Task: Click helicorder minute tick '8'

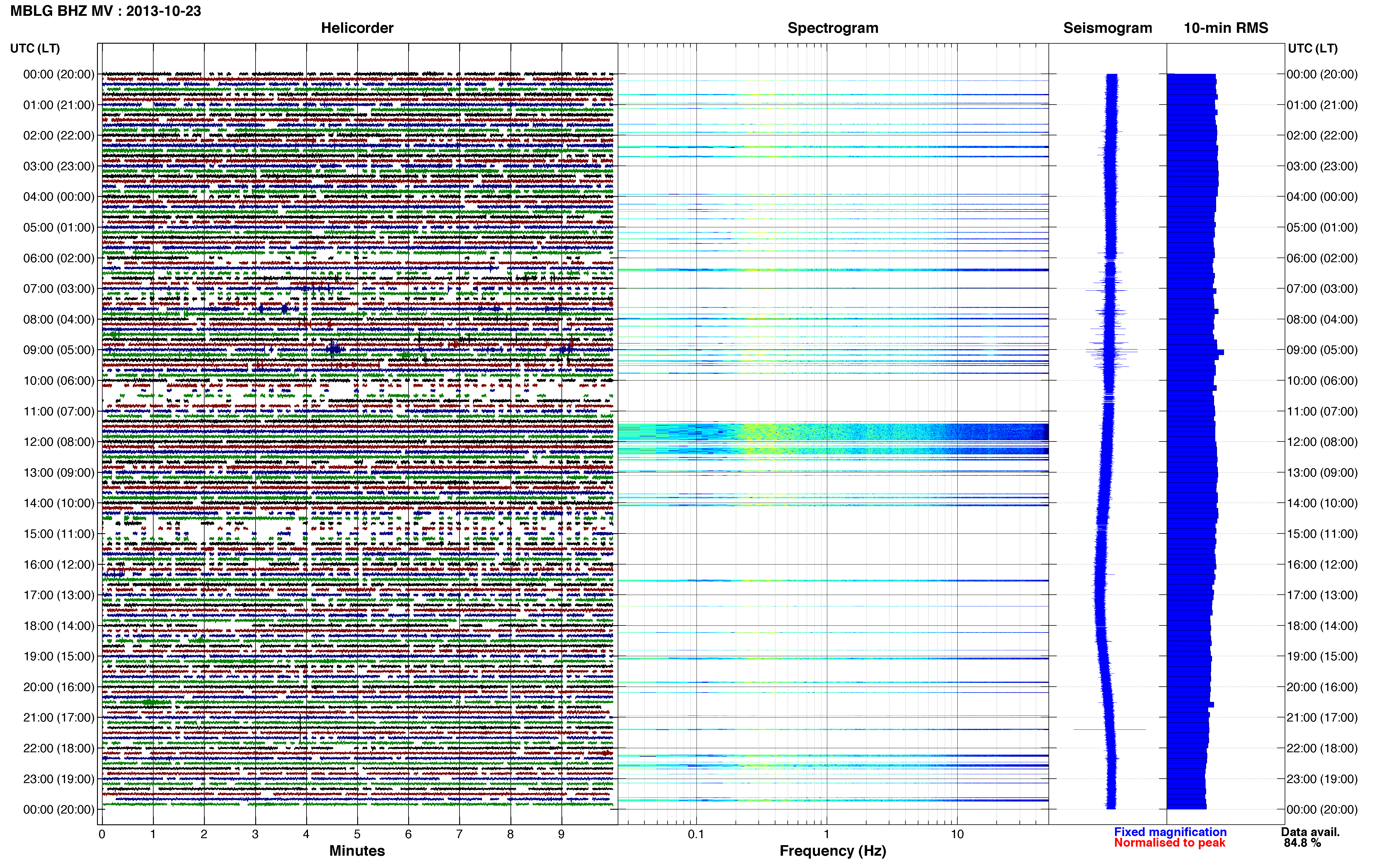Action: 510,834
